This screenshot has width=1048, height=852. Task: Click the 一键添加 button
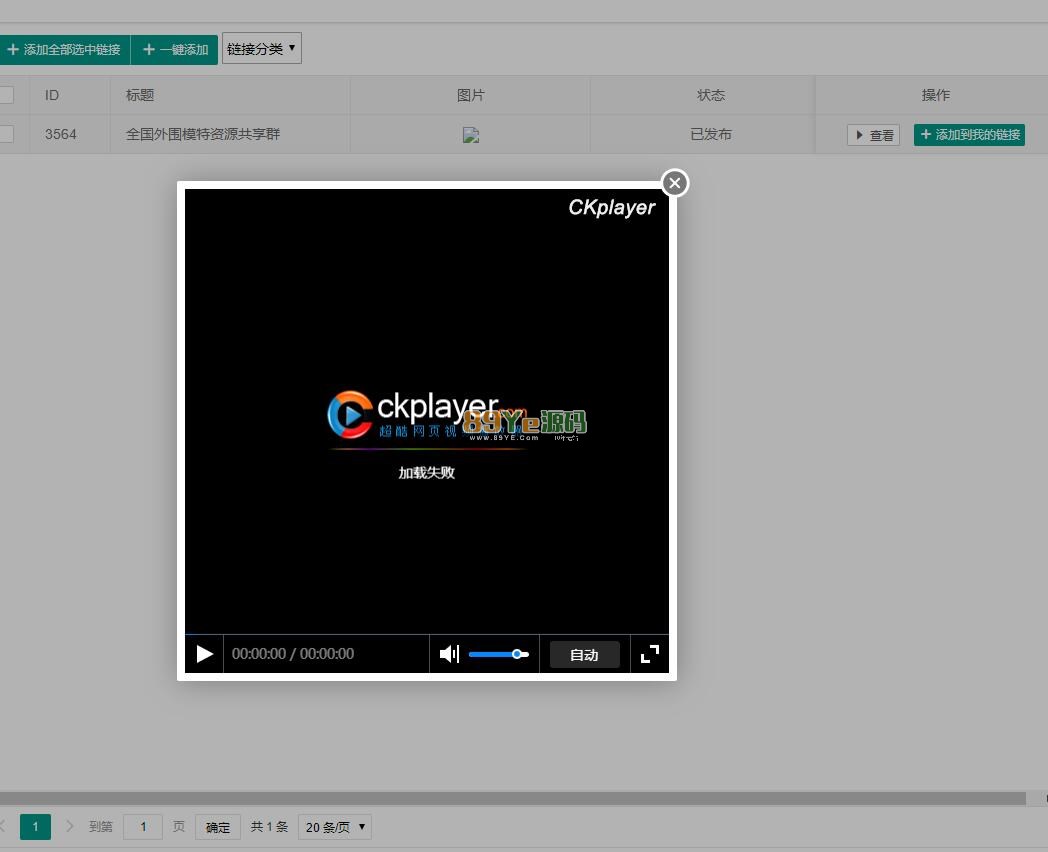pyautogui.click(x=174, y=49)
